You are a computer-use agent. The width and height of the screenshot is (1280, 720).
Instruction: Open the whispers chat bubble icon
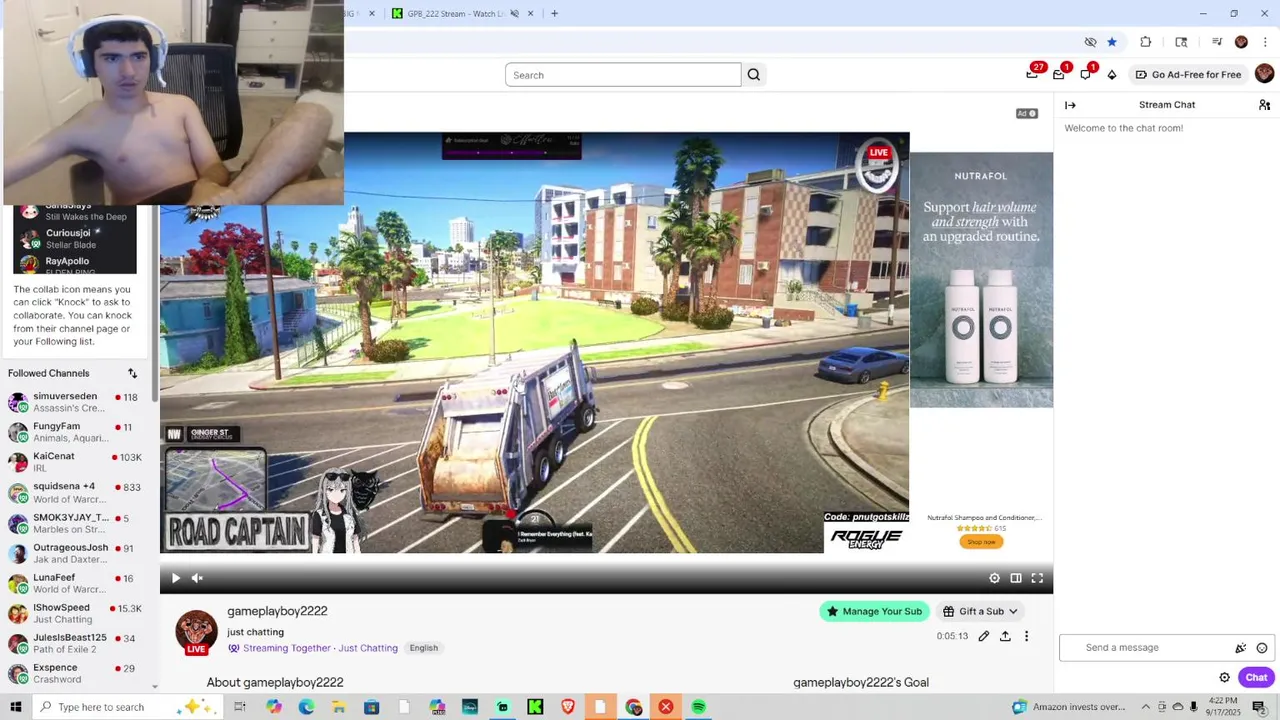tap(1086, 74)
